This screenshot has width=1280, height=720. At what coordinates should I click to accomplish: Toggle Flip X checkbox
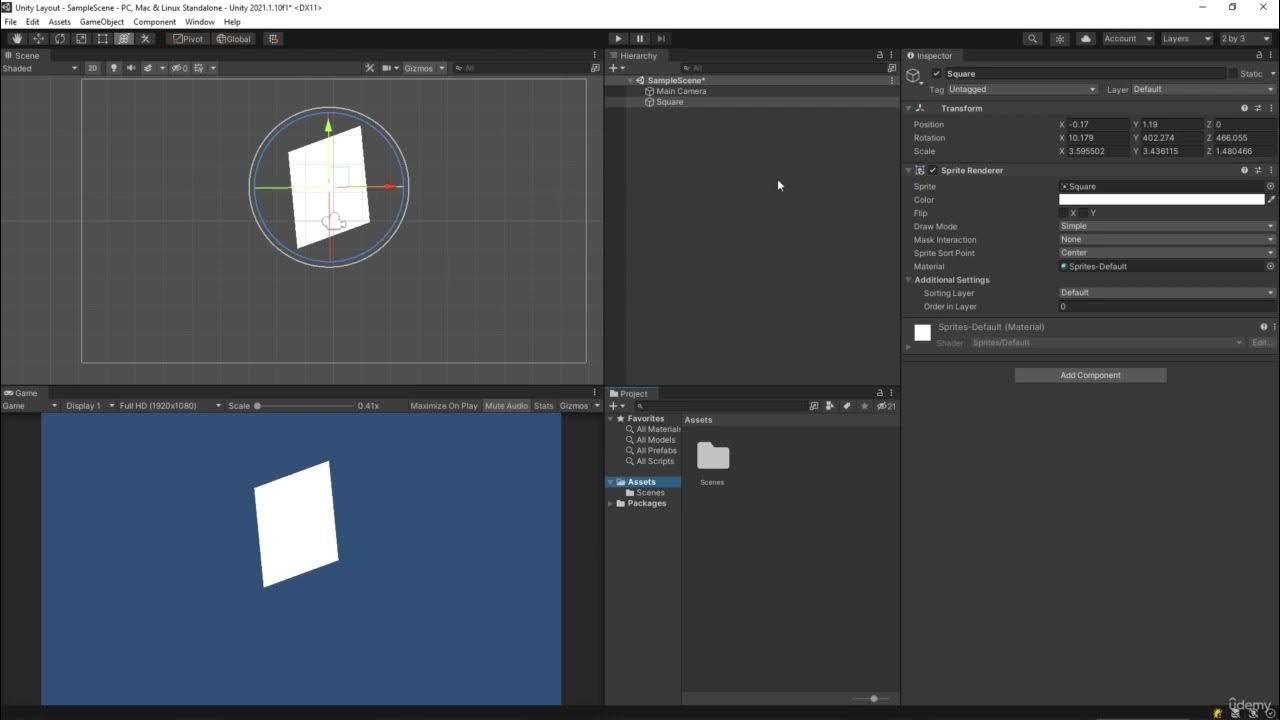[1064, 213]
